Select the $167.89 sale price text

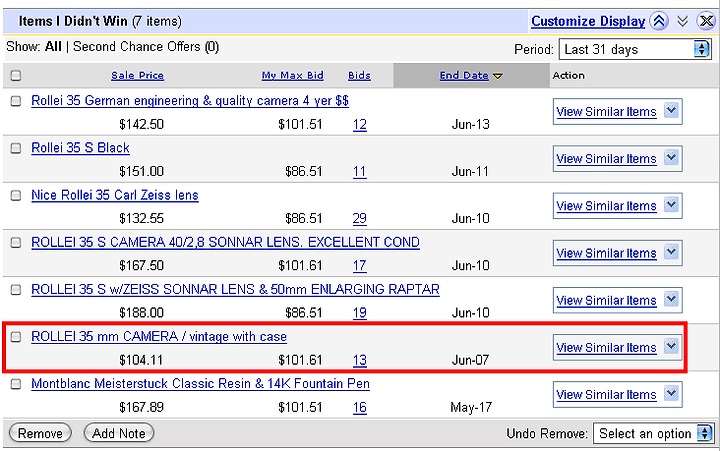tap(141, 407)
